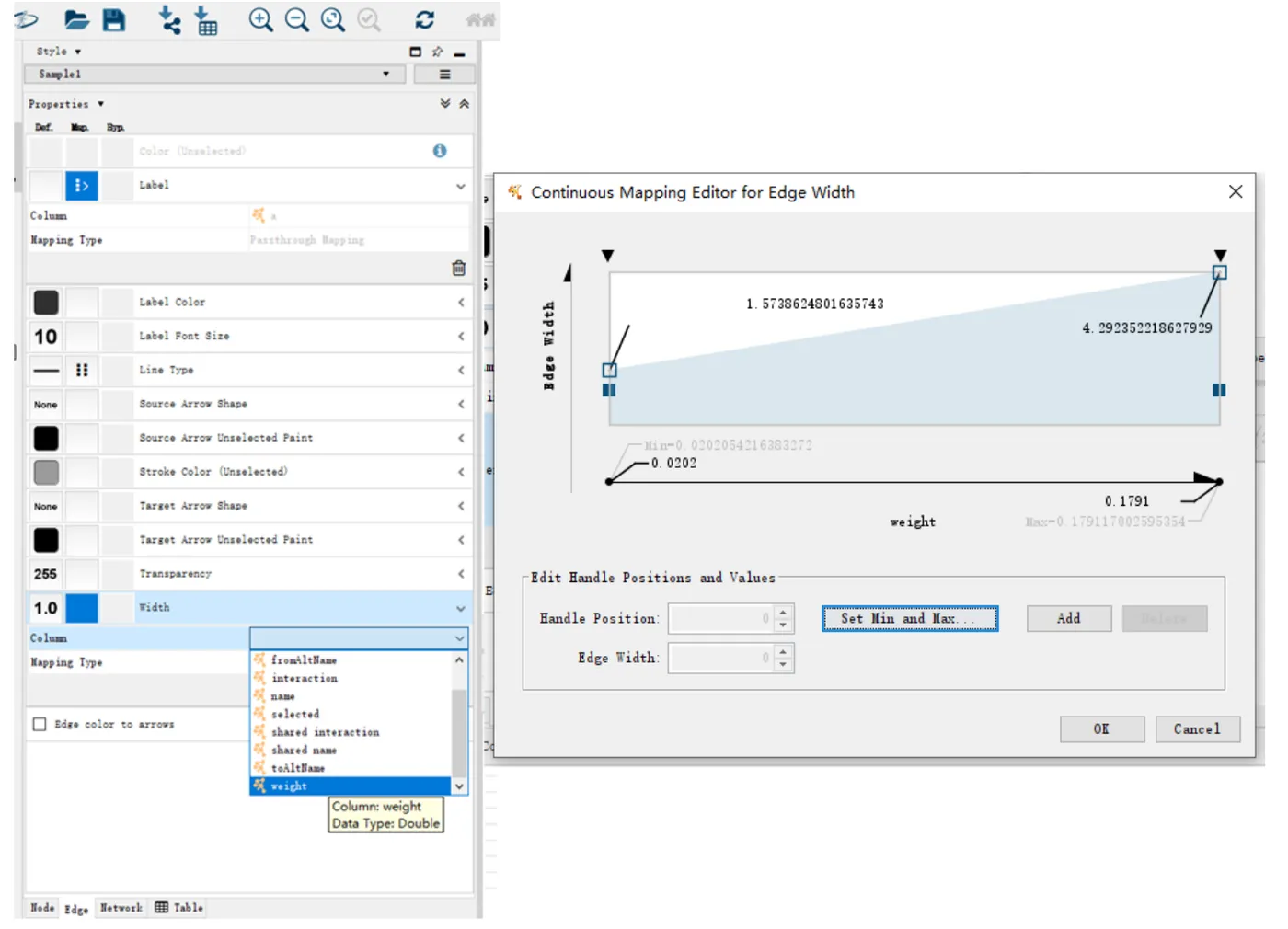This screenshot has width=1288, height=929.
Task: Click the right edge-width square handle
Action: click(1219, 272)
